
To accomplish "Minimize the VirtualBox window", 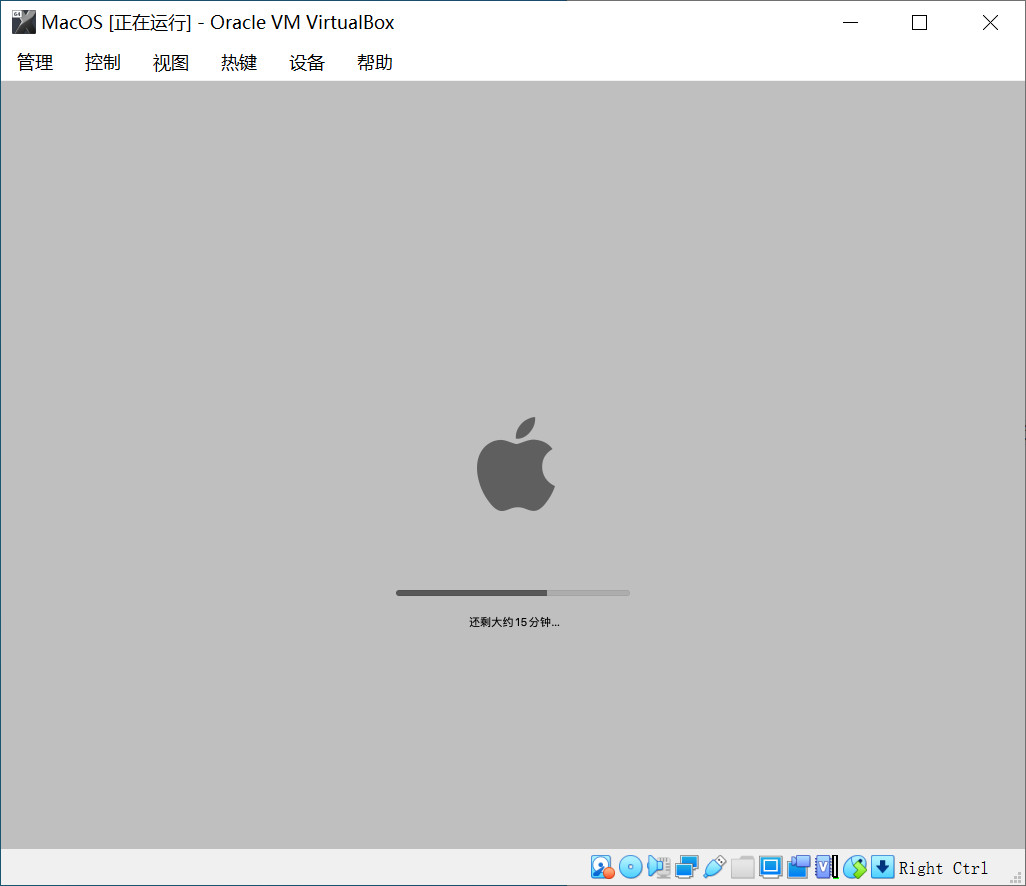I will point(850,22).
